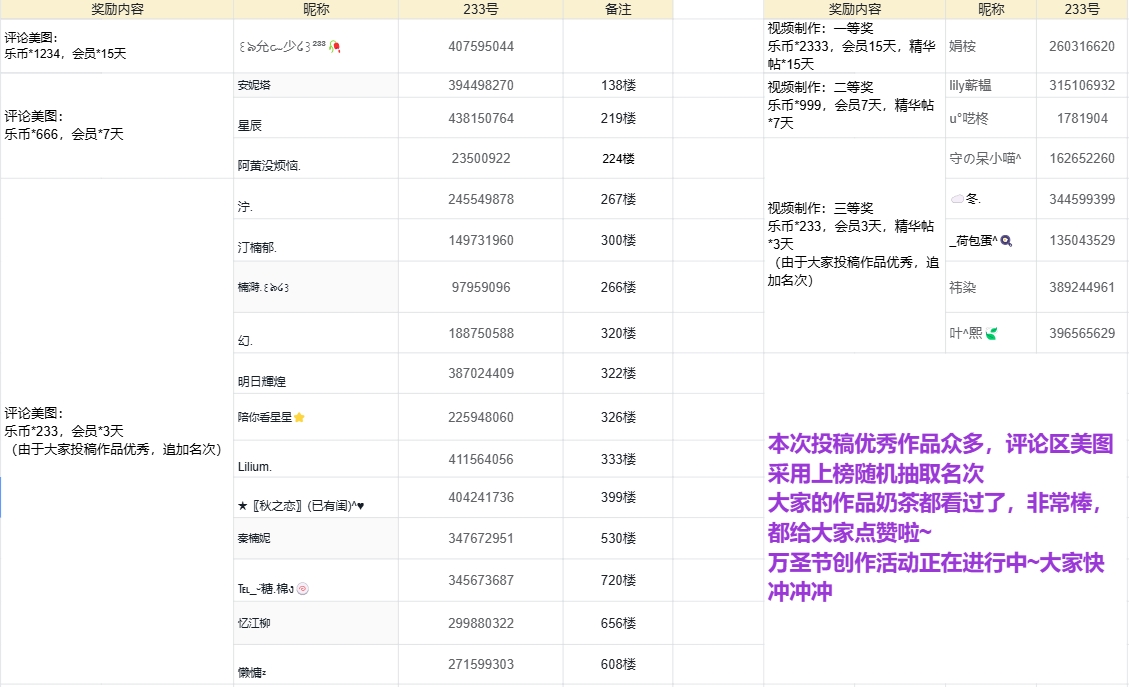
Task: Click the swirl emoji after 糖.棉
Action: point(302,588)
